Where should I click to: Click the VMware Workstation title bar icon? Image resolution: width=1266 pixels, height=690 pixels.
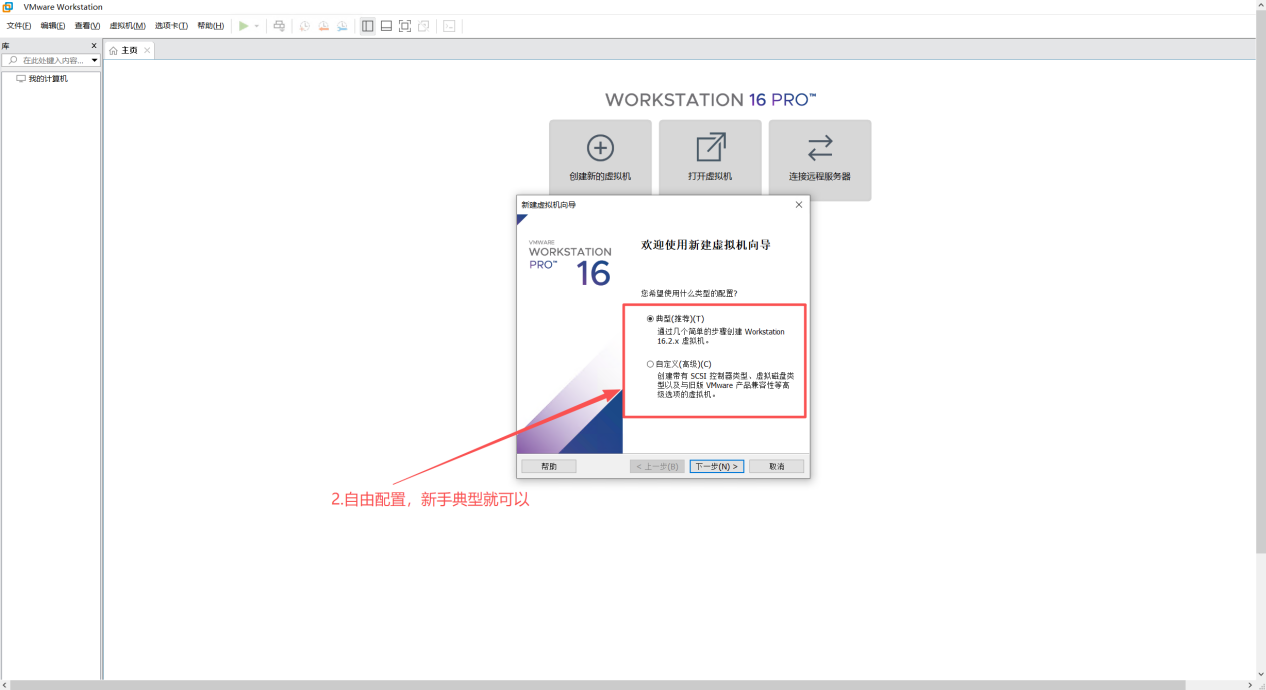8,7
